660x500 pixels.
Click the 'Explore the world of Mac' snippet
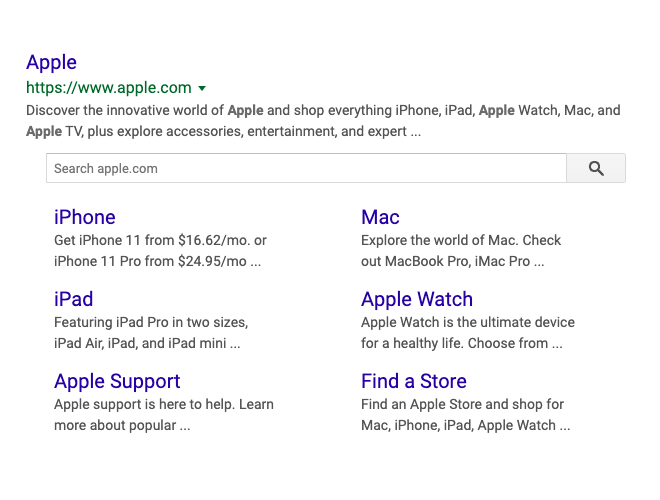[x=461, y=251]
